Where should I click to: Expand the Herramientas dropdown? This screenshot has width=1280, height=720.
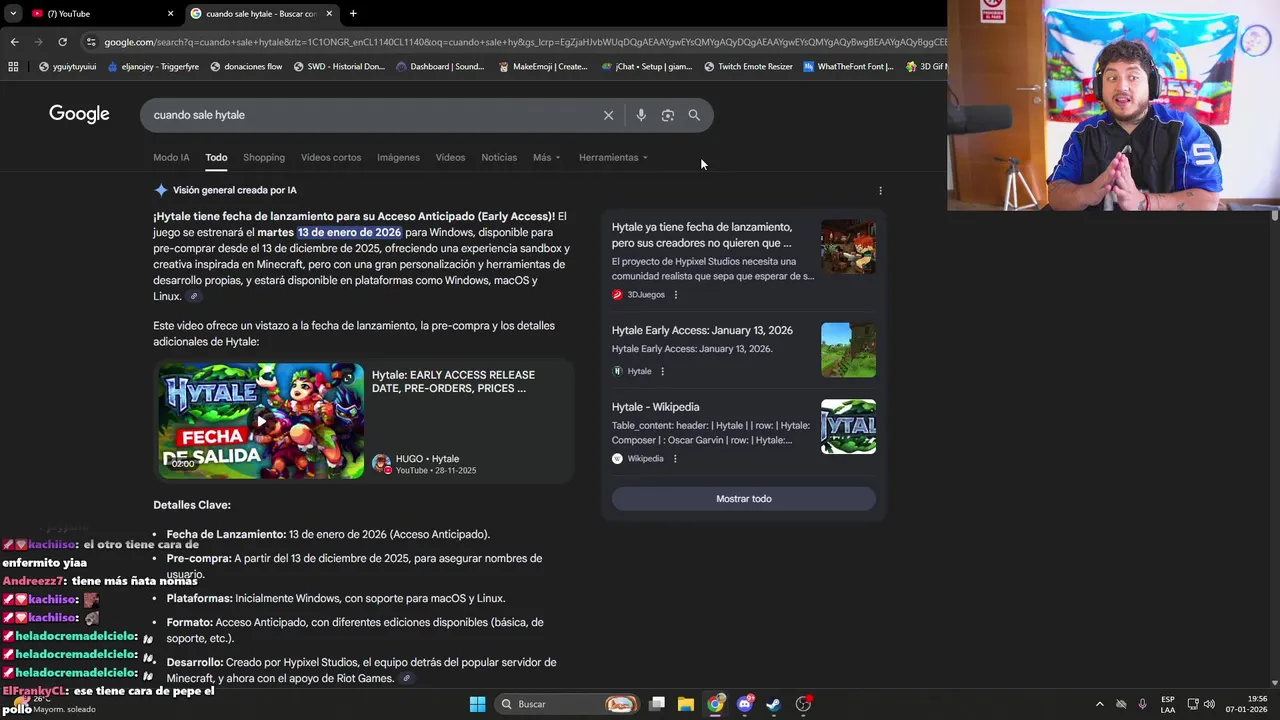point(613,157)
